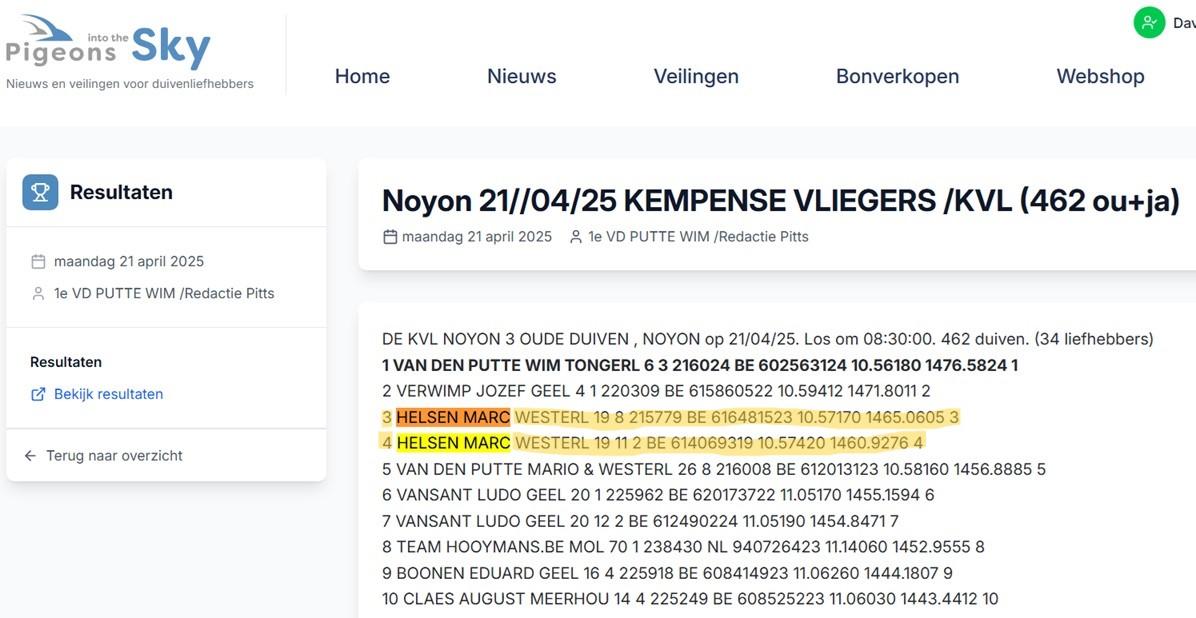The image size is (1196, 618).
Task: Open the Webshop menu item
Action: pos(1100,75)
